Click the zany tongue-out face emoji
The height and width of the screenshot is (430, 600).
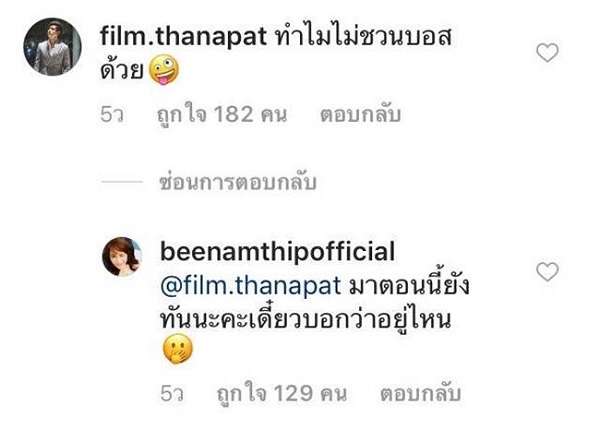(163, 69)
